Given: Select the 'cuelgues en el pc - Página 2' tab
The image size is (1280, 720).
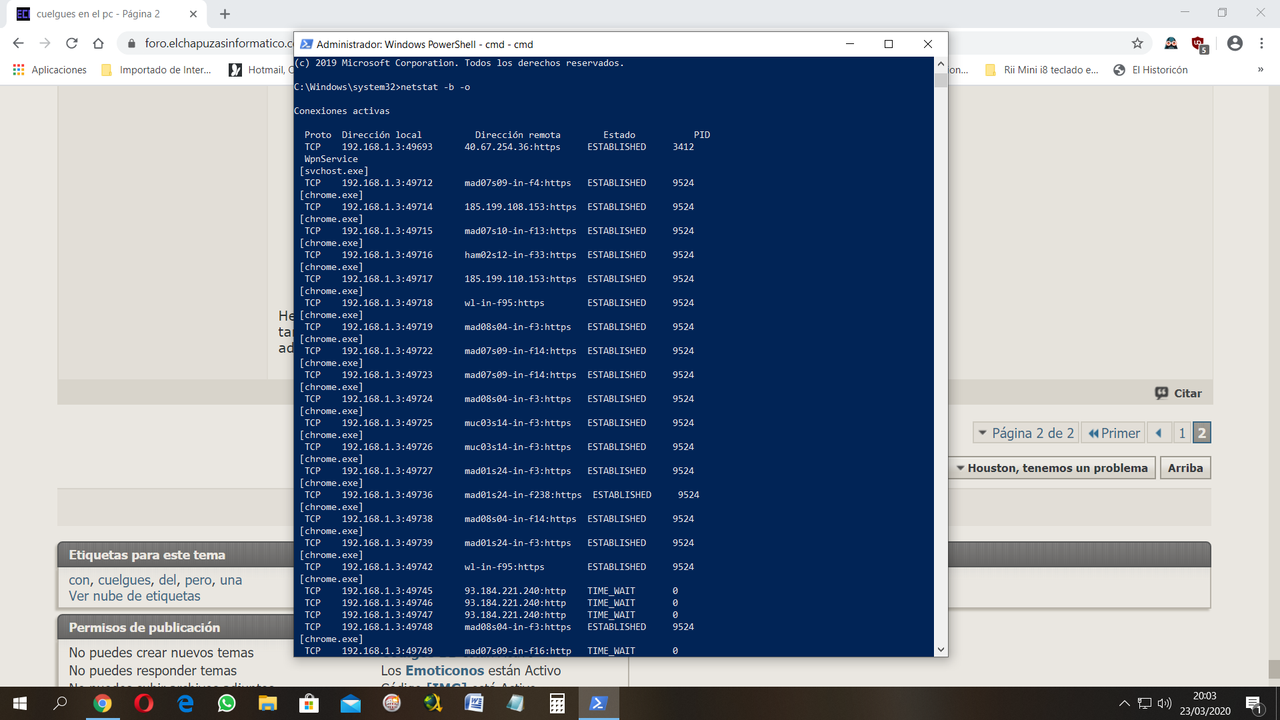Looking at the screenshot, I should (105, 14).
